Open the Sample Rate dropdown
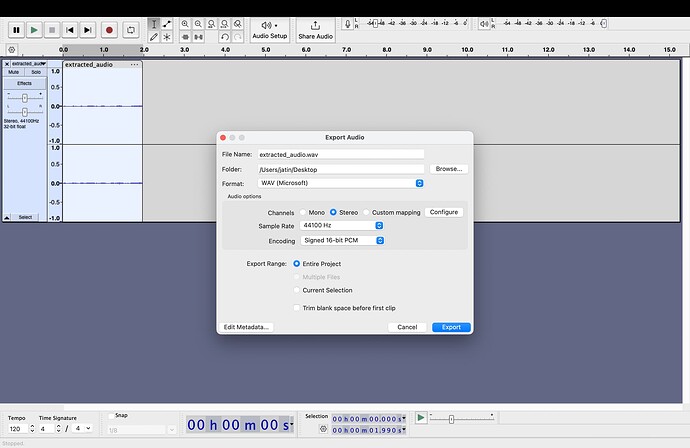 [341, 225]
